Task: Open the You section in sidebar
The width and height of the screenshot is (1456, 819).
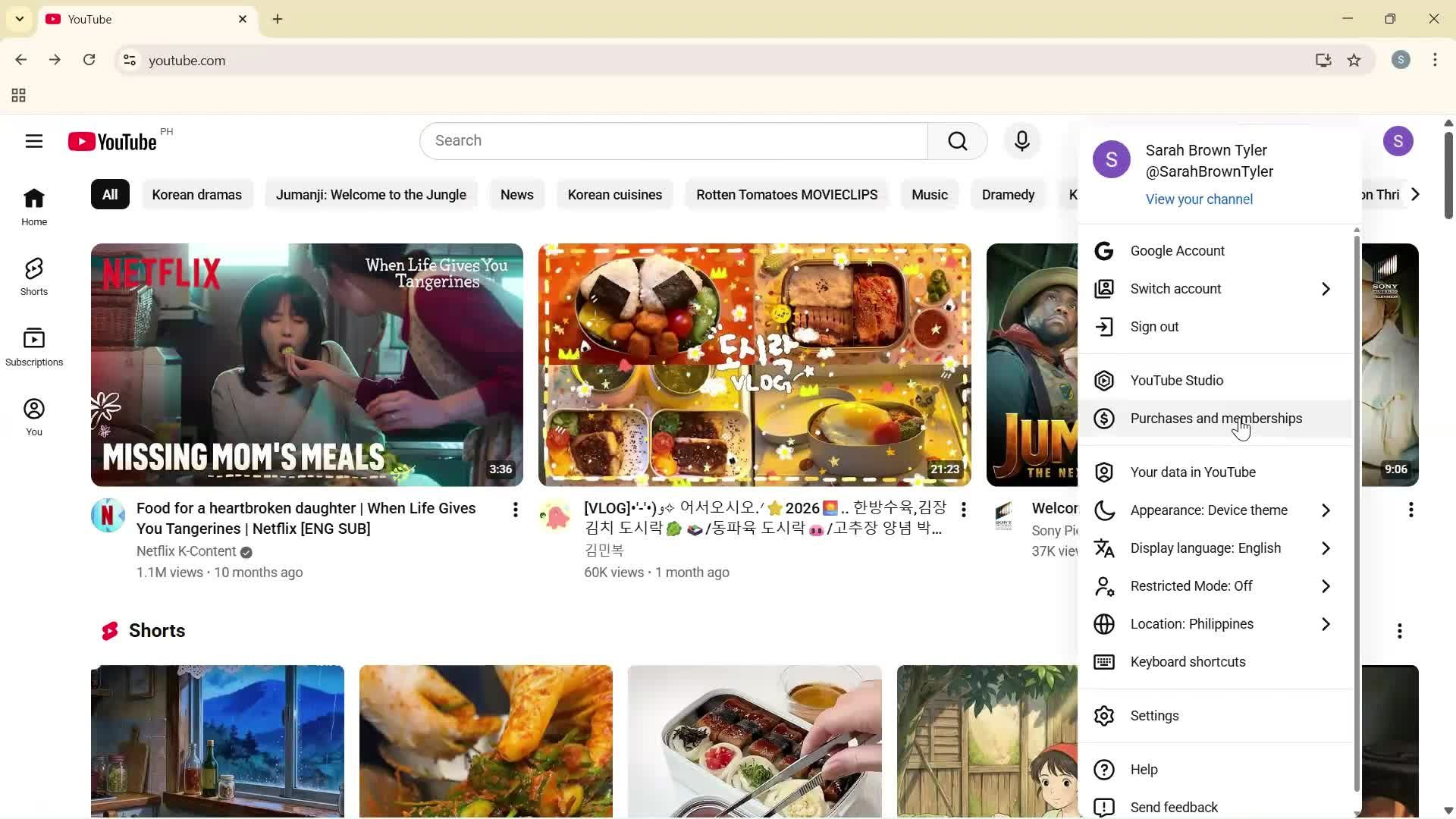Action: 33,416
